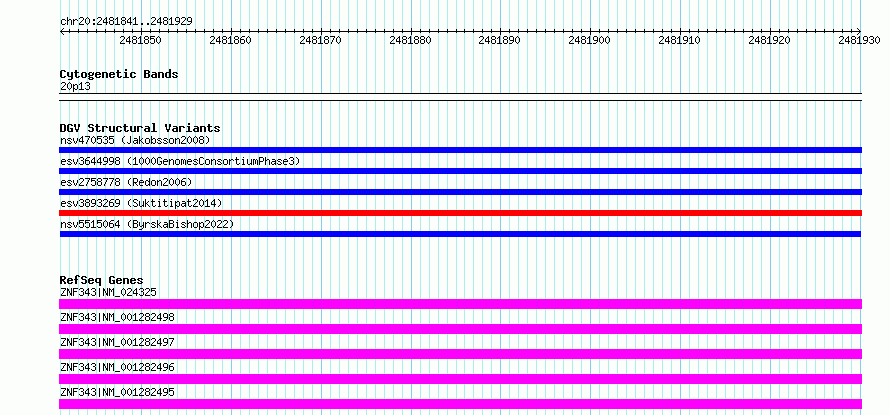Open variant nsv470535 (Jakobsson2008) label
Image resolution: width=890 pixels, height=415 pixels.
(135, 140)
